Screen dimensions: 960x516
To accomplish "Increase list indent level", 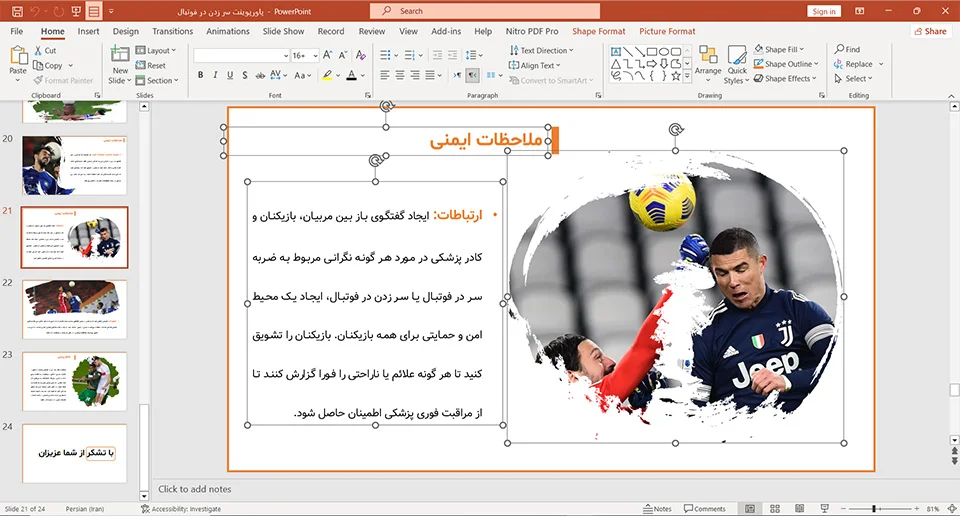I will (452, 55).
